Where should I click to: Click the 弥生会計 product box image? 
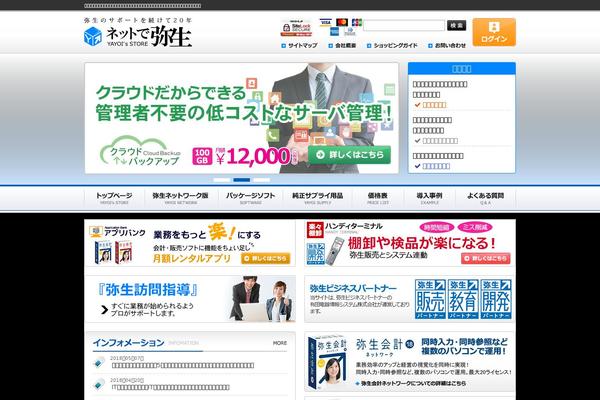(328, 362)
